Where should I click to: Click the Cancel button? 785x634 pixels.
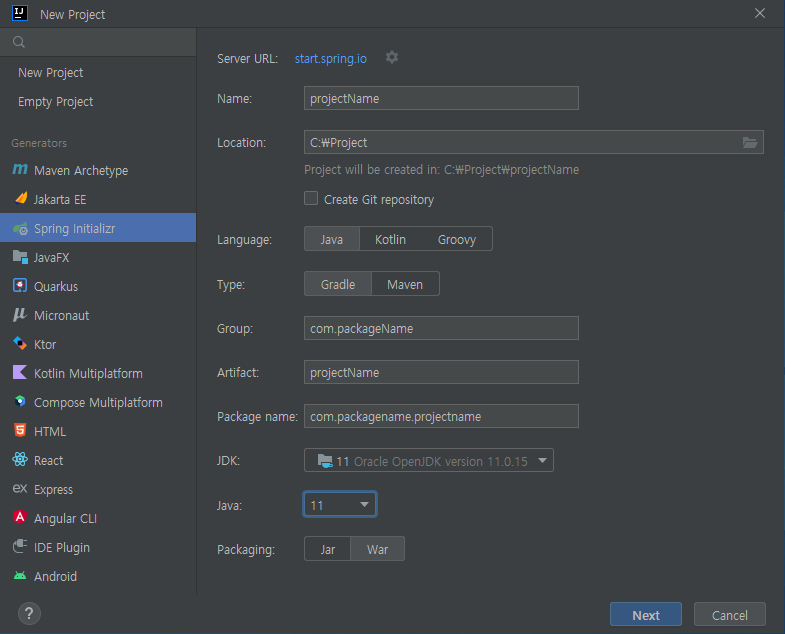pos(729,614)
